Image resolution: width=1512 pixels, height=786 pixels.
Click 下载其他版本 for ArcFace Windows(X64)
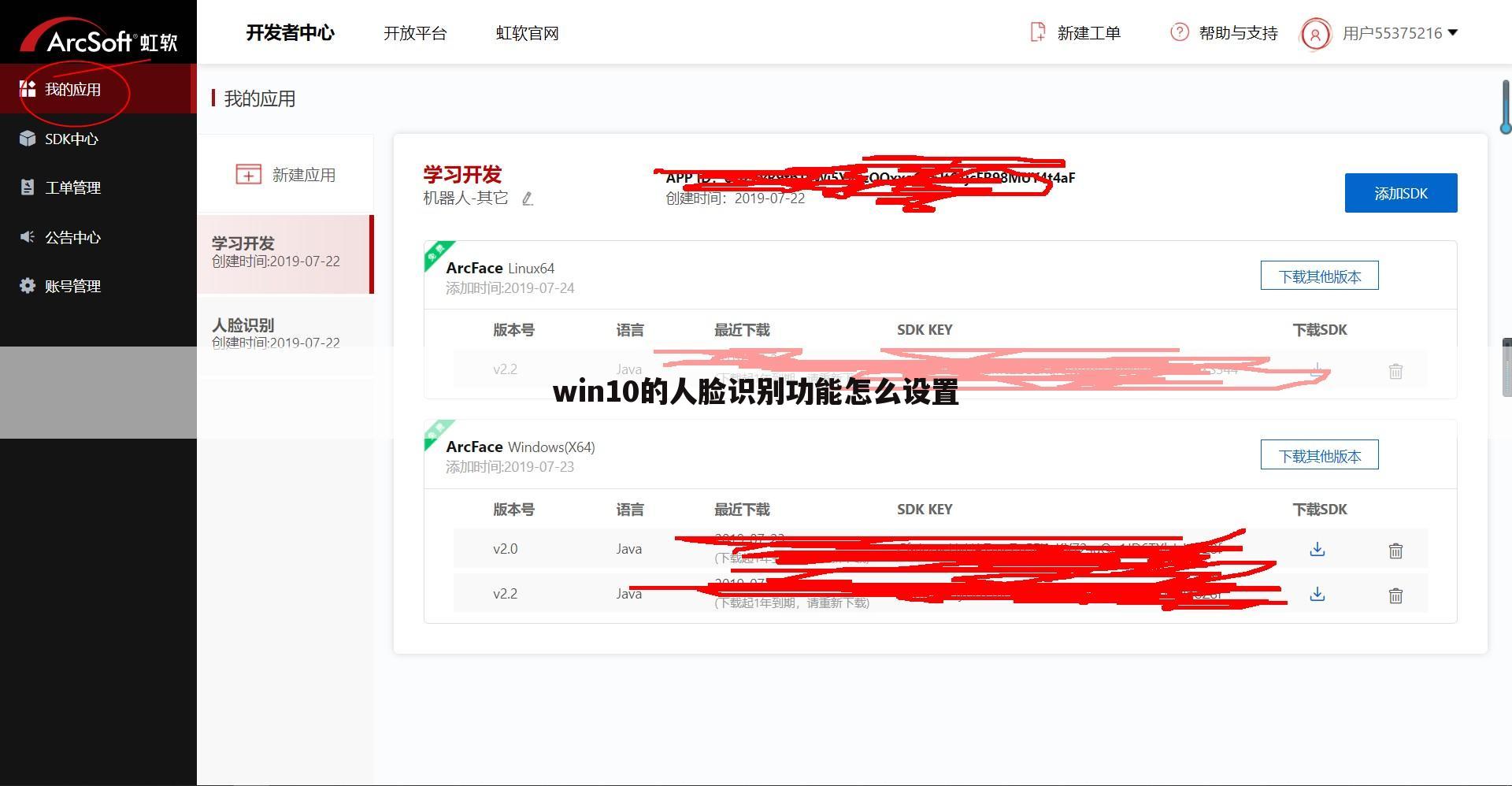[x=1320, y=455]
